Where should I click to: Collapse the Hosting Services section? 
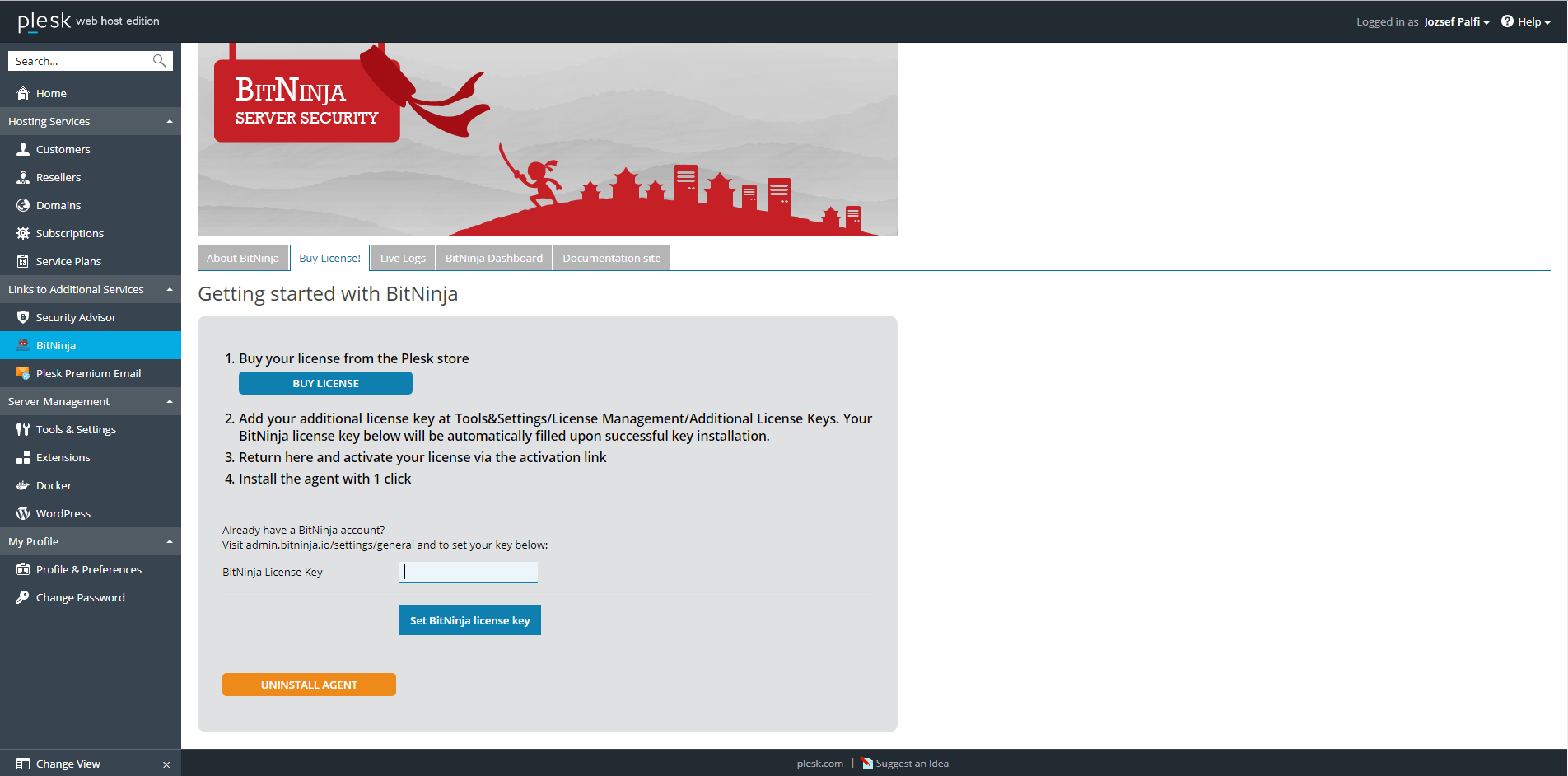click(x=170, y=121)
